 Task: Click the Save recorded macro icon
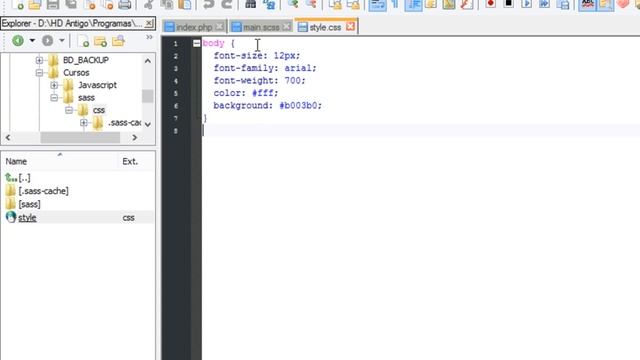563,4
